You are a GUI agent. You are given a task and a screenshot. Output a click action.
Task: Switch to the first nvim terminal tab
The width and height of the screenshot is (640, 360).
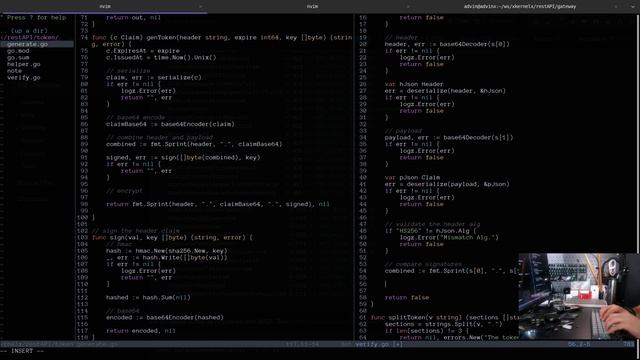[105, 7]
